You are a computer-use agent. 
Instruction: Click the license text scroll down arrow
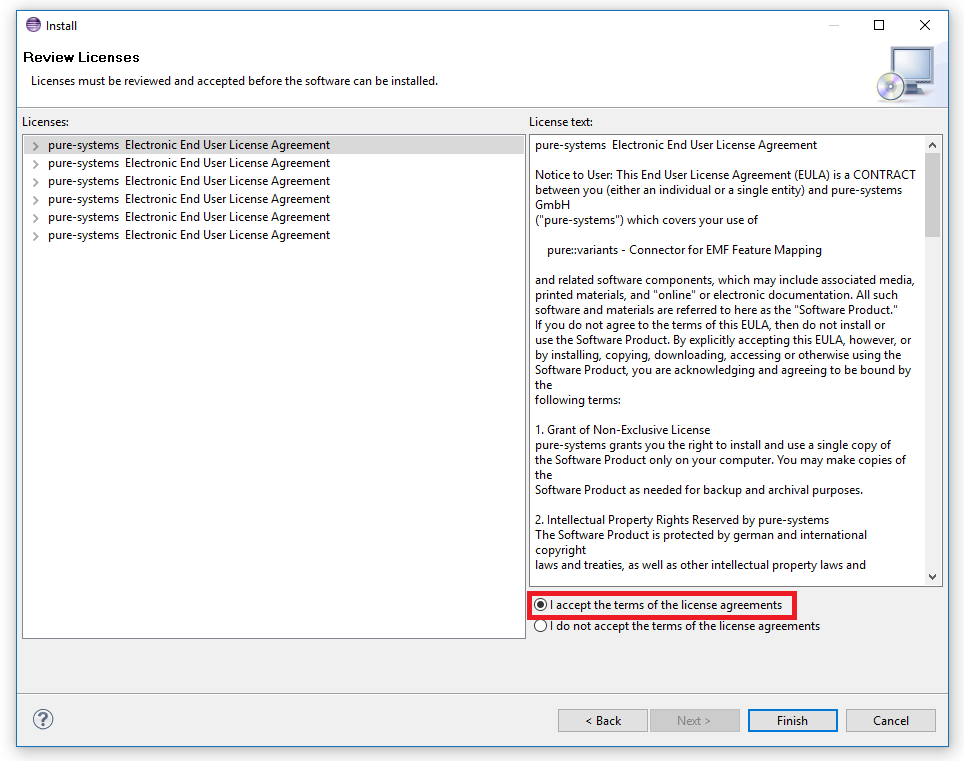(x=932, y=576)
